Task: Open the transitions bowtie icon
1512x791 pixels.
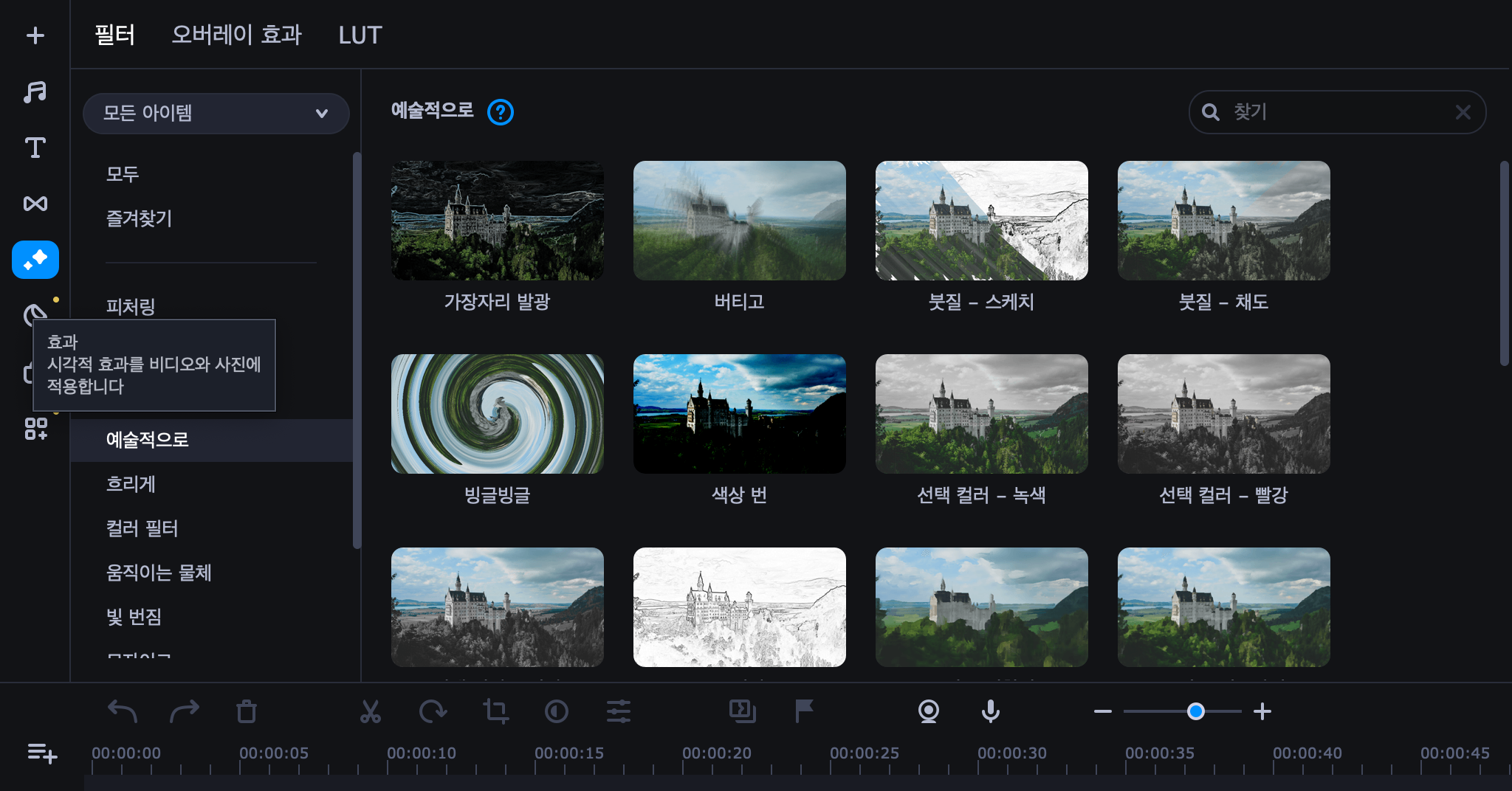Action: click(35, 204)
